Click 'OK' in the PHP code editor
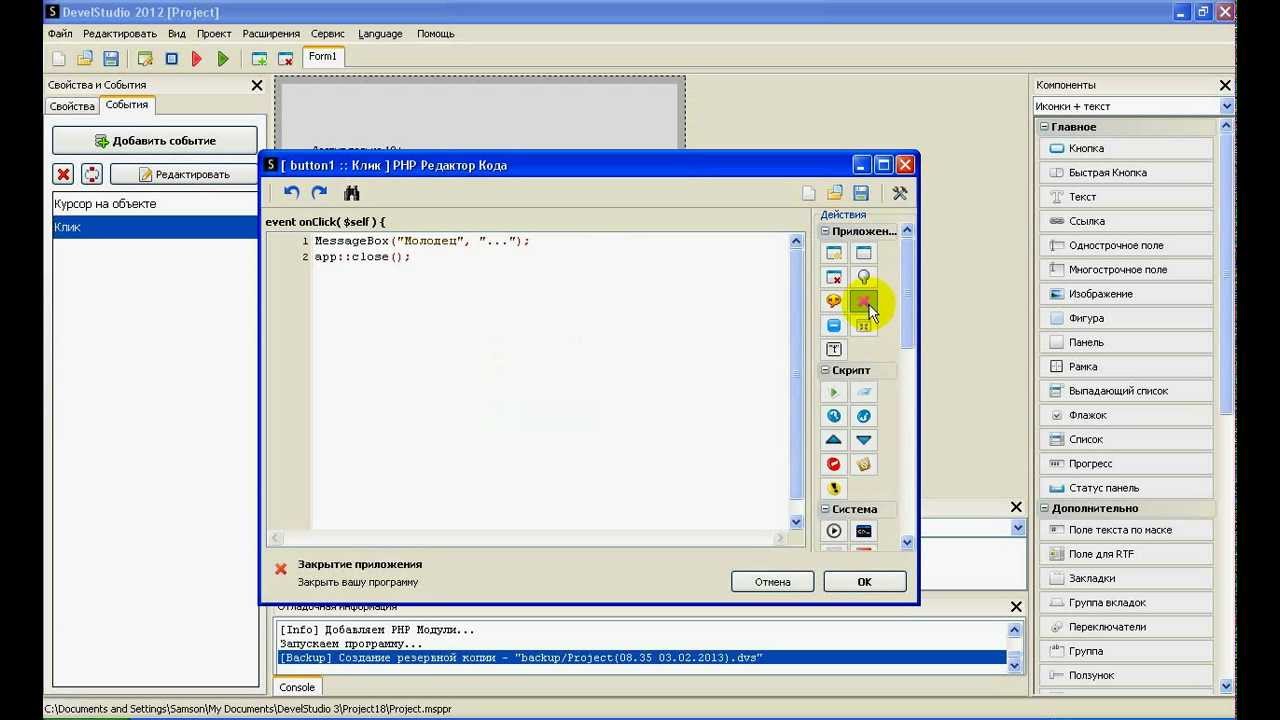 tap(865, 582)
